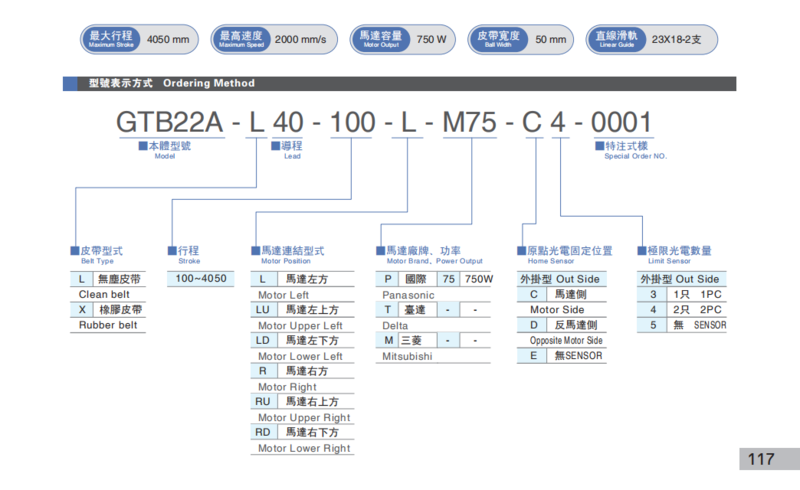Select the RU Motor Upper Right code
The image size is (800, 490).
pyautogui.click(x=263, y=401)
